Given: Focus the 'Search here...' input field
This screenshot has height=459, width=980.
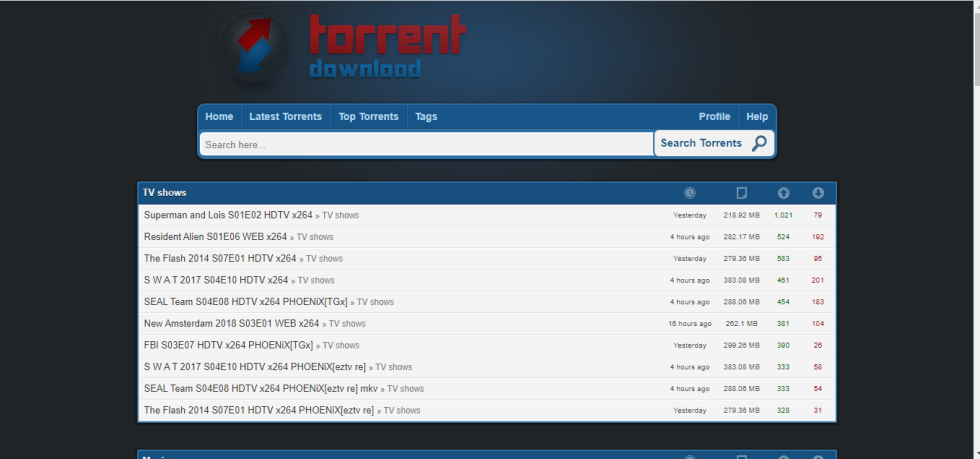Looking at the screenshot, I should click(x=426, y=145).
